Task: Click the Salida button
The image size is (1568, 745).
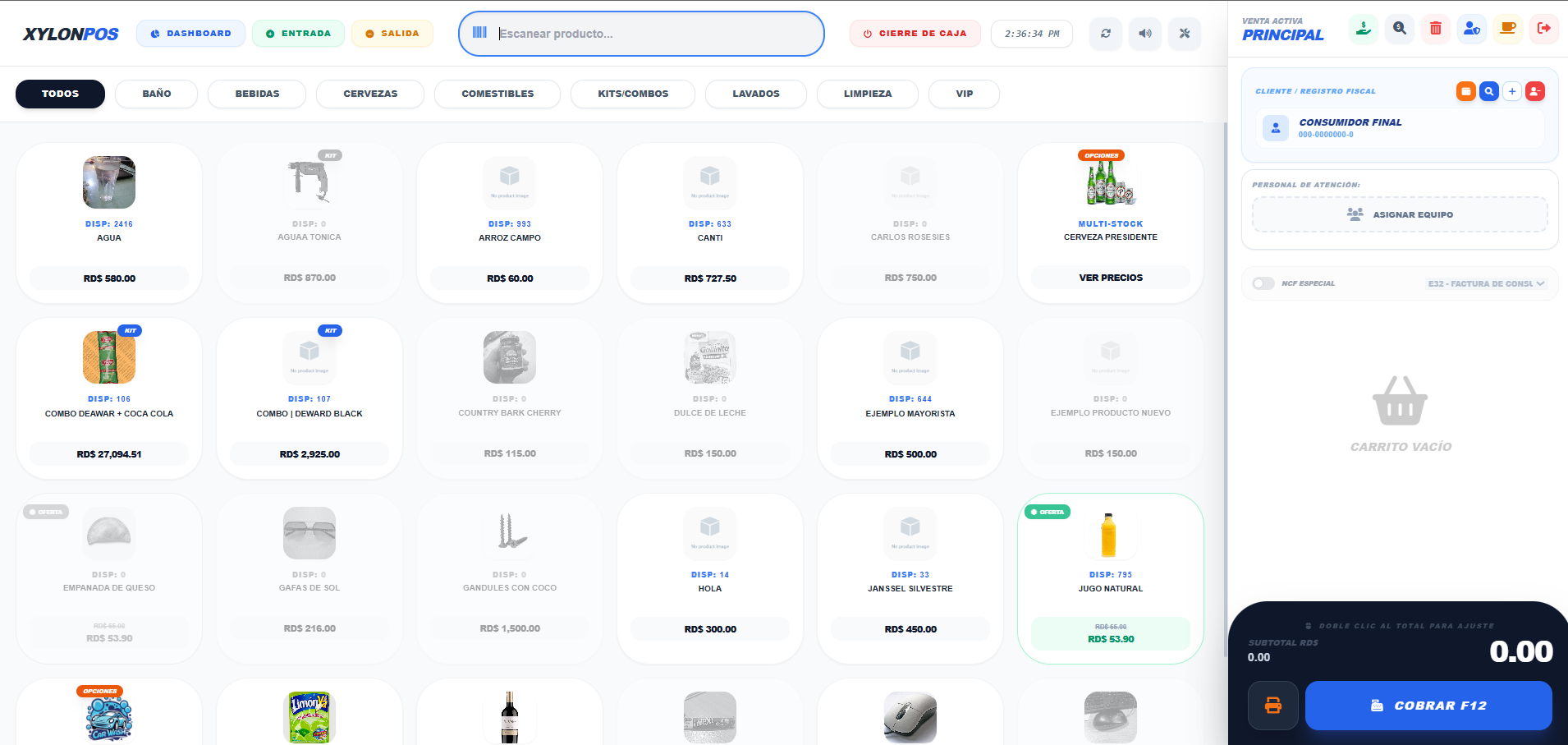Action: pos(392,34)
